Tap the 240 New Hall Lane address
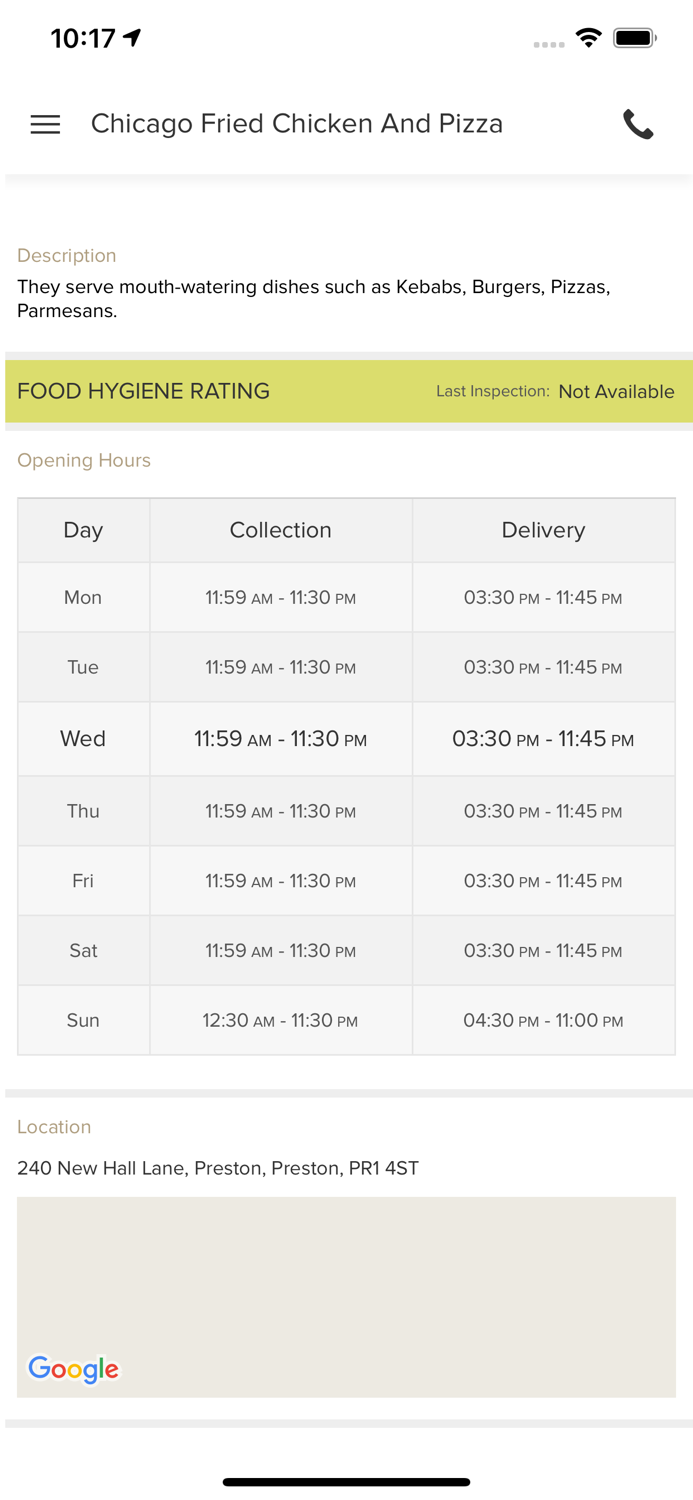 point(218,1168)
